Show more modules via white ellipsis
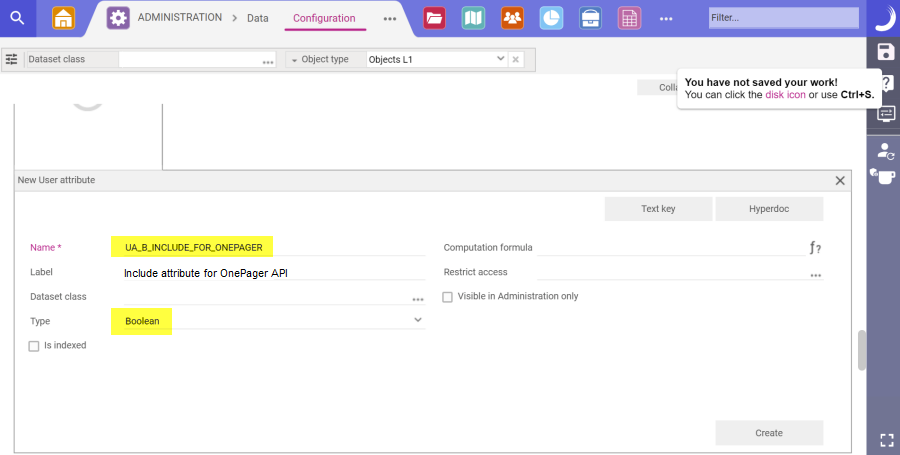Image resolution: width=900 pixels, height=455 pixels. (x=666, y=19)
